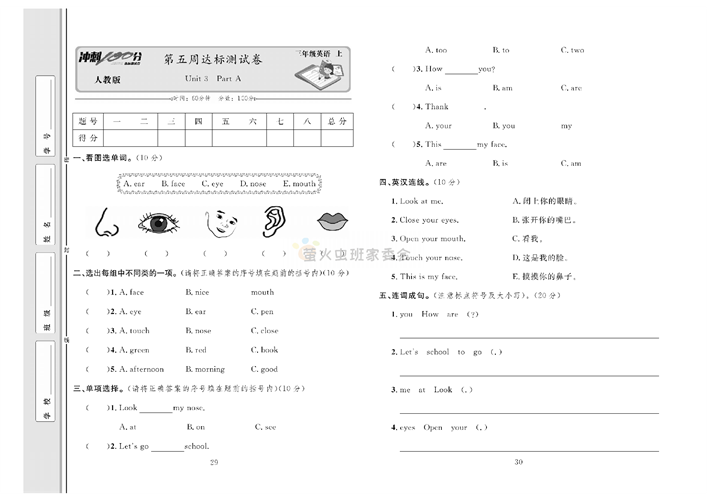Screen dimensions: 707x500
Task: Click blank in 'How ___ you?'
Action: coord(461,71)
